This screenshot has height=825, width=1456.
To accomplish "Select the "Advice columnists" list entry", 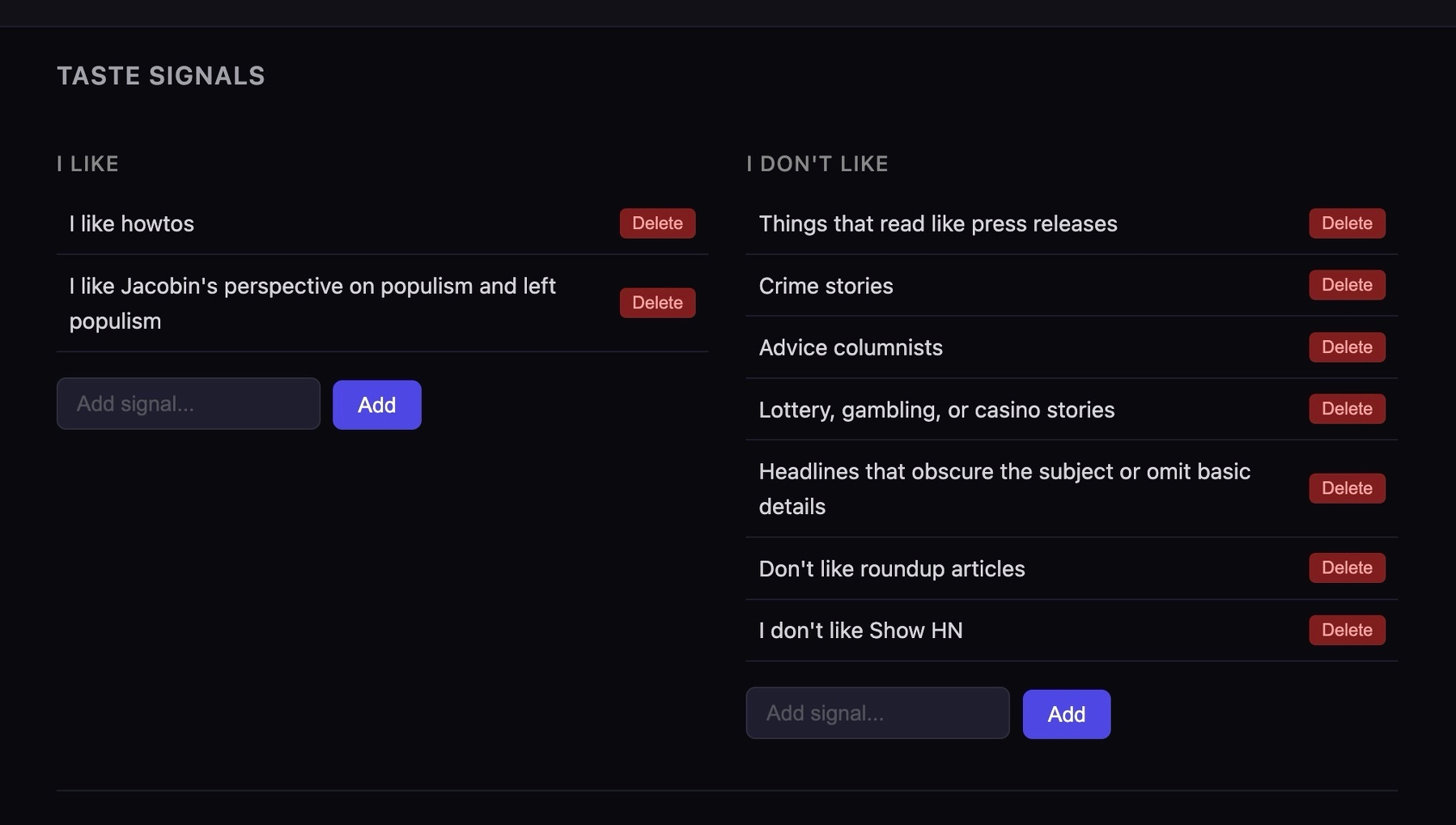I will pyautogui.click(x=851, y=347).
